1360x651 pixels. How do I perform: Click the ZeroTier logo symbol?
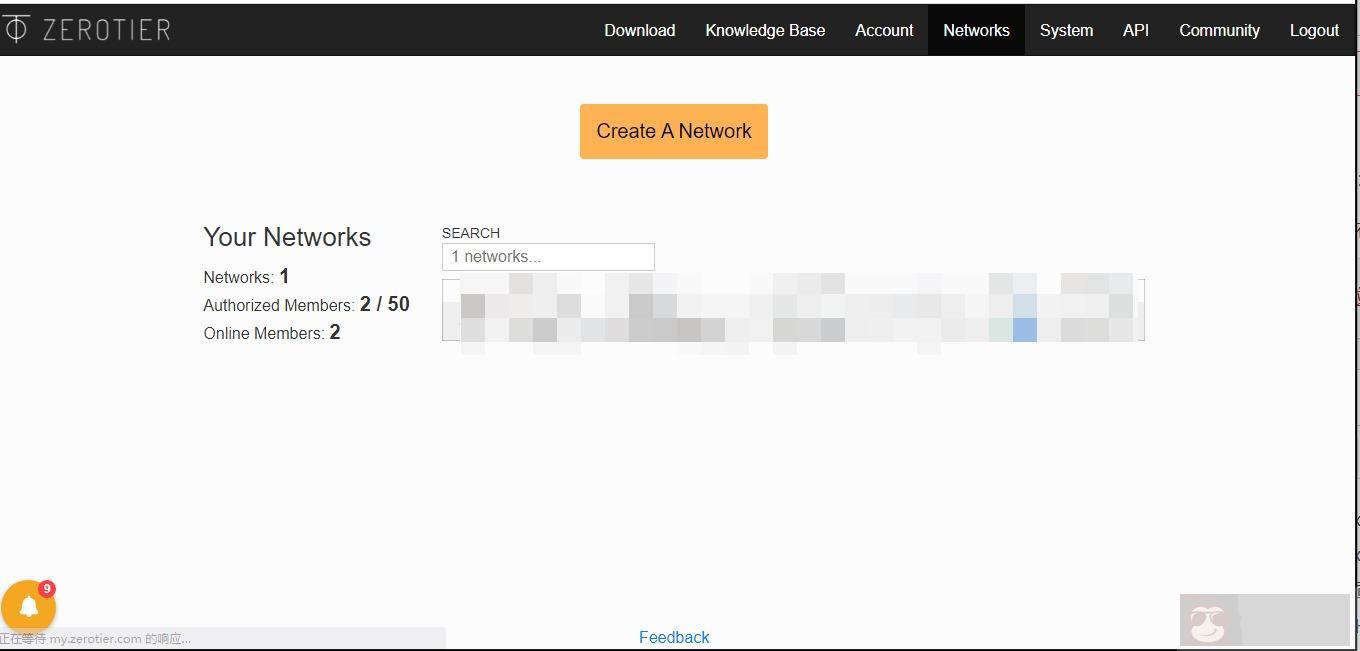click(x=16, y=29)
